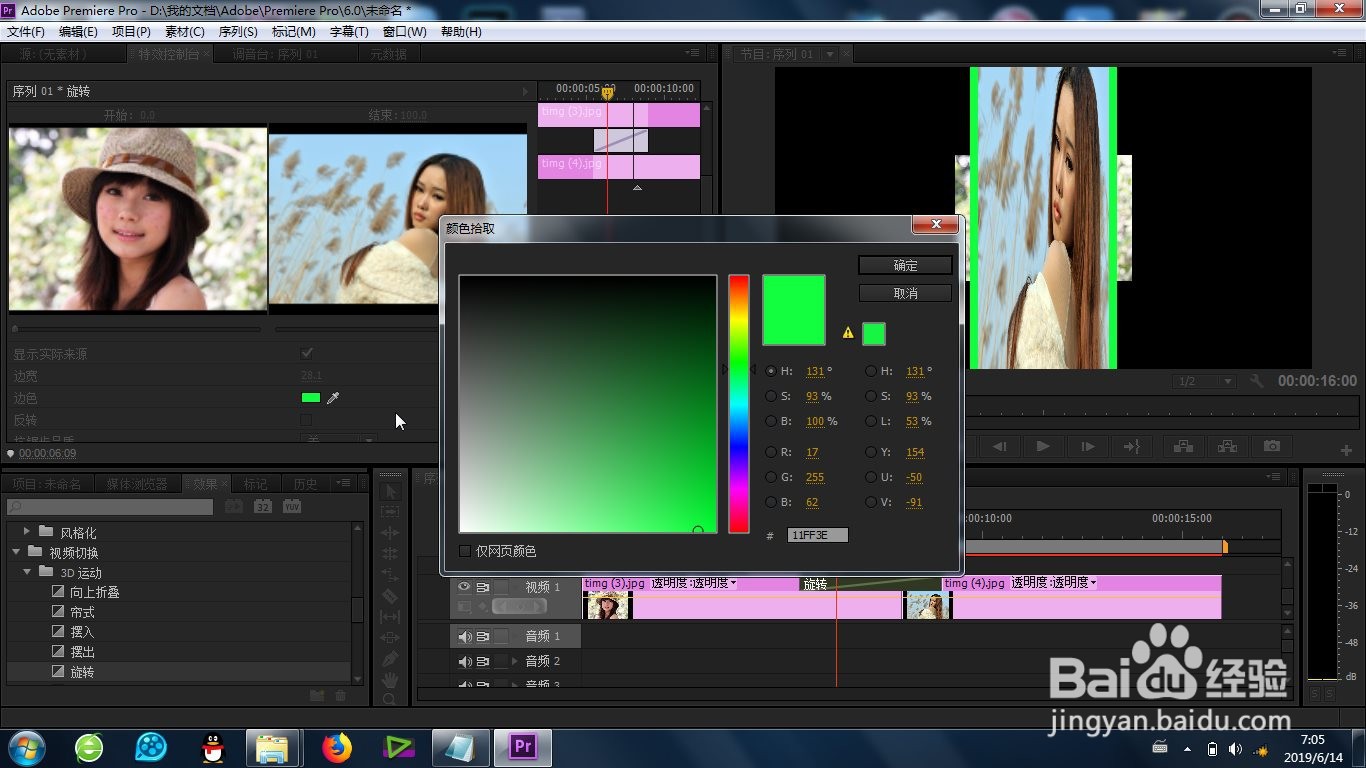Collapse the 视频切换 folder
Image resolution: width=1366 pixels, height=768 pixels.
[16, 552]
